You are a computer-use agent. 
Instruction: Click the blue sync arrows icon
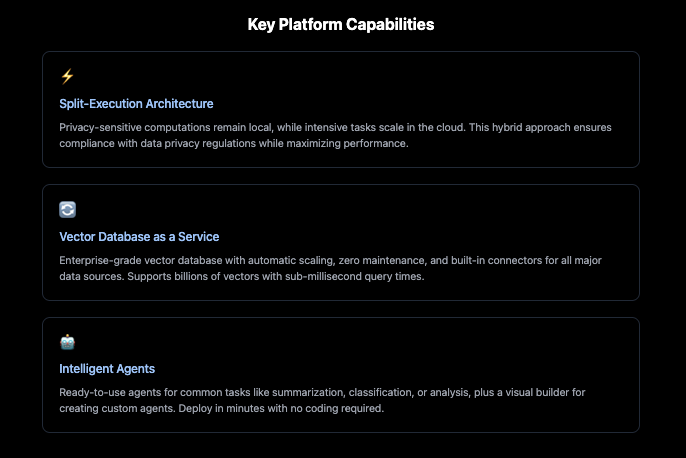(x=67, y=209)
